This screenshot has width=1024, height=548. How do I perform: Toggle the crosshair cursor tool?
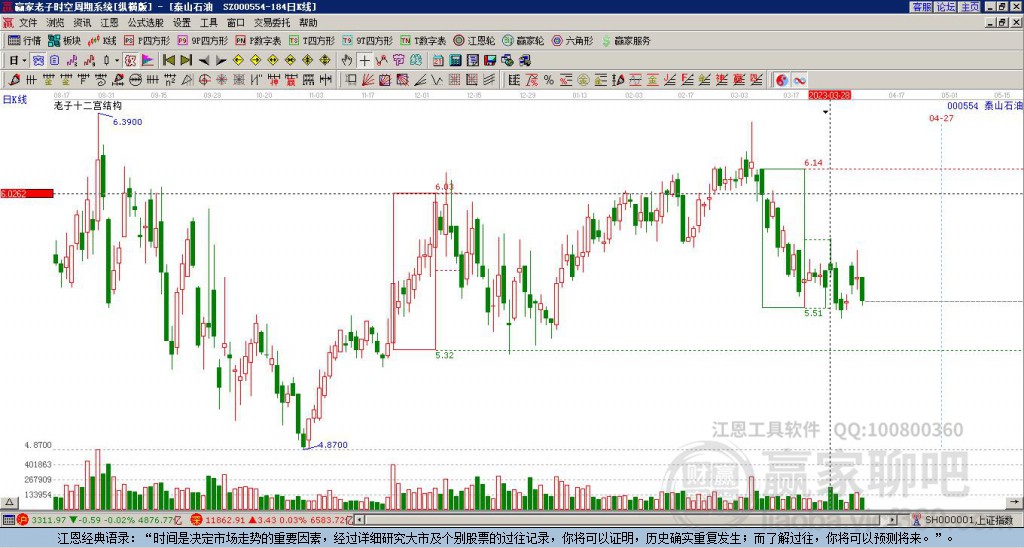364,61
